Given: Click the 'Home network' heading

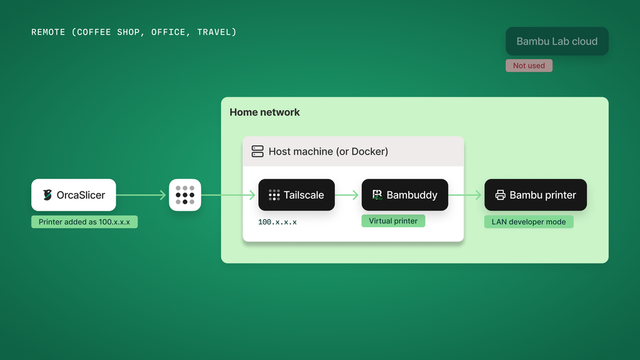Looking at the screenshot, I should point(264,112).
